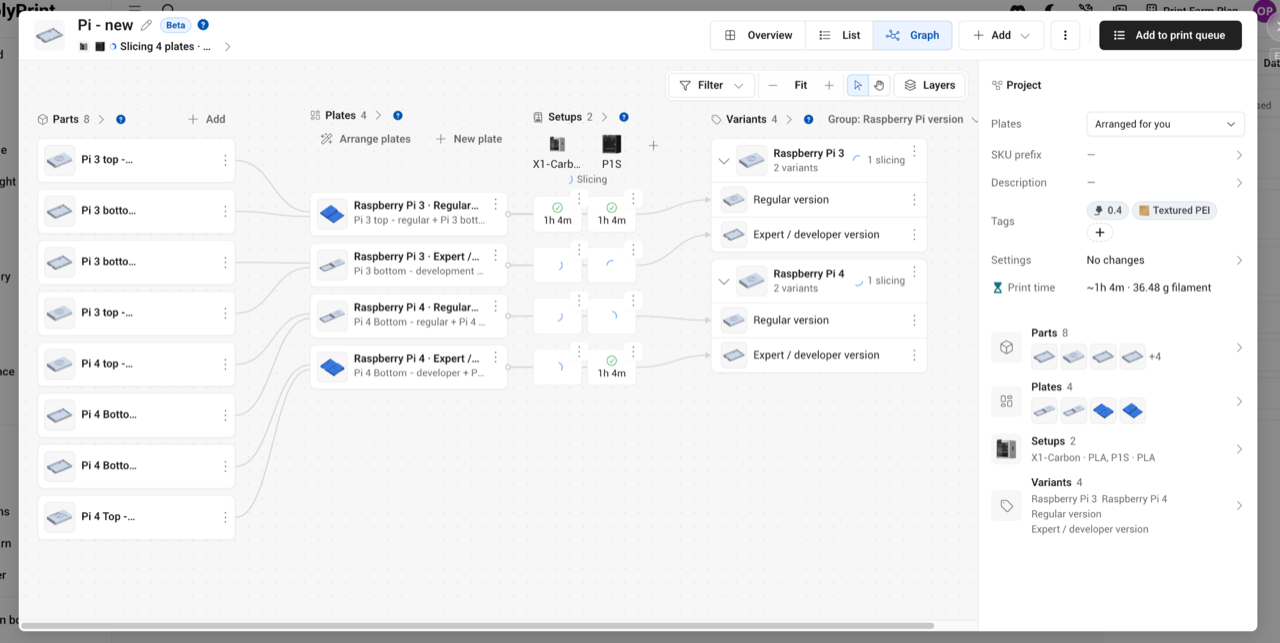This screenshot has height=643, width=1280.
Task: Click the 1h 4m P1S result on Pi 4 Expert row
Action: coord(611,366)
